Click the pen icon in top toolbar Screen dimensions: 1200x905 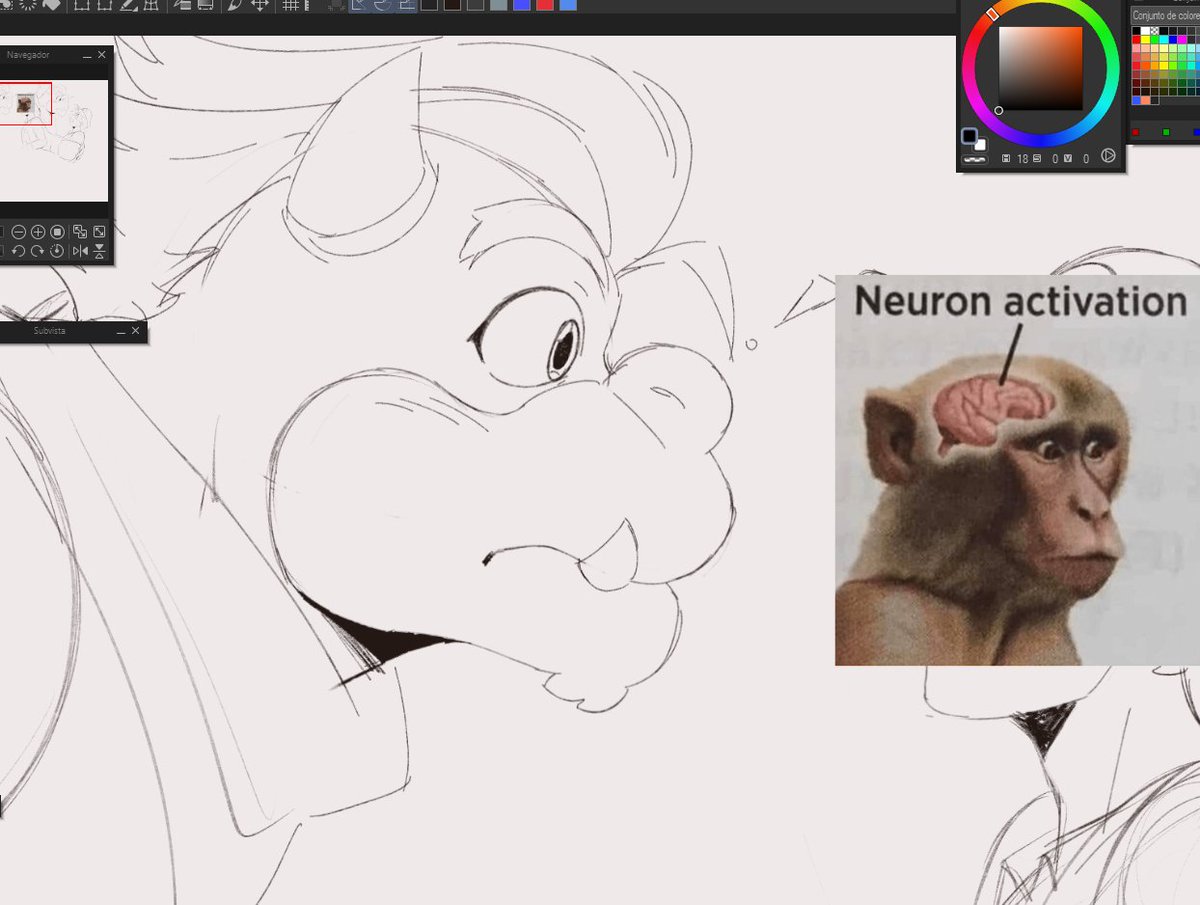point(233,5)
